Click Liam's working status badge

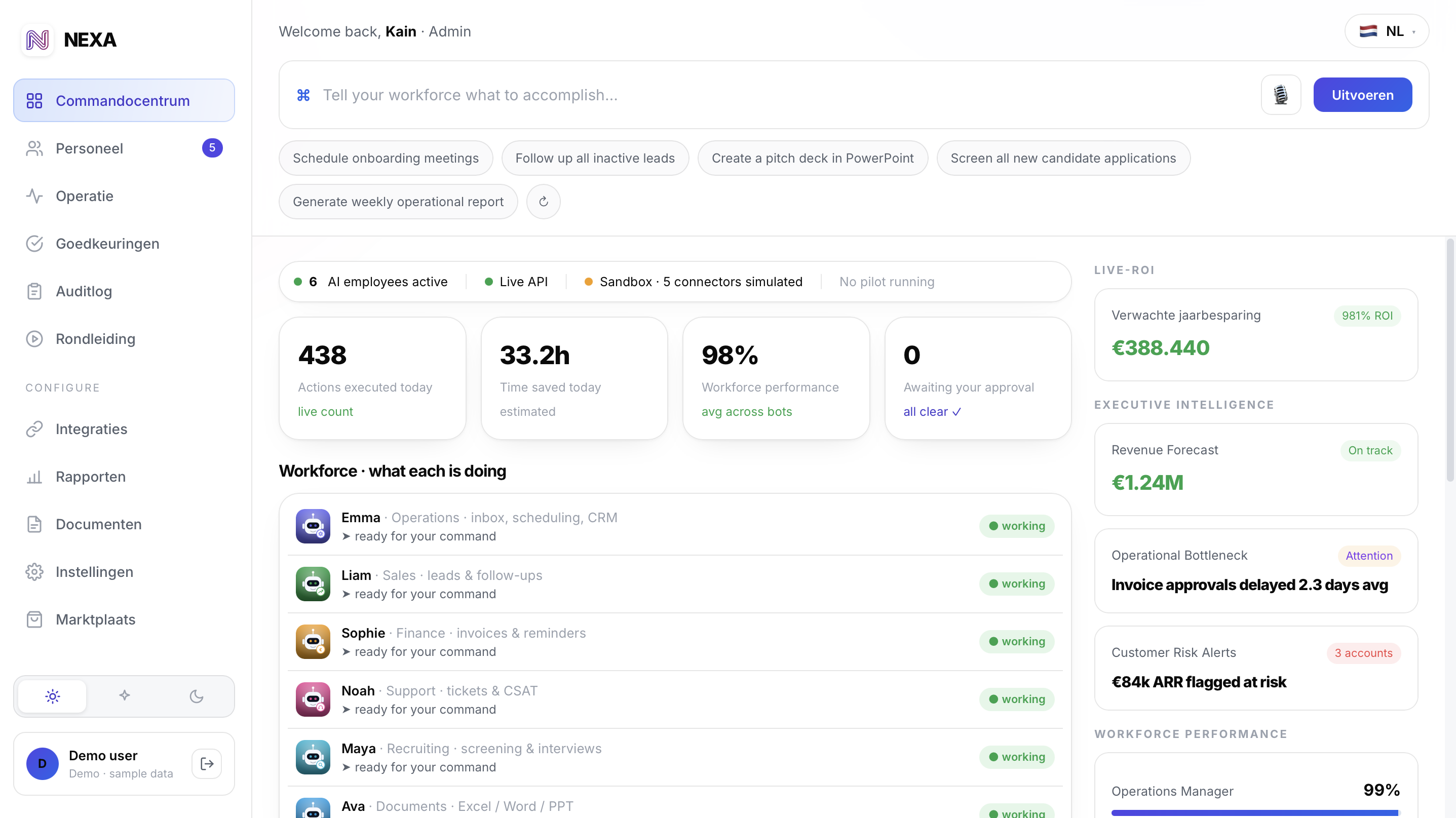point(1017,583)
